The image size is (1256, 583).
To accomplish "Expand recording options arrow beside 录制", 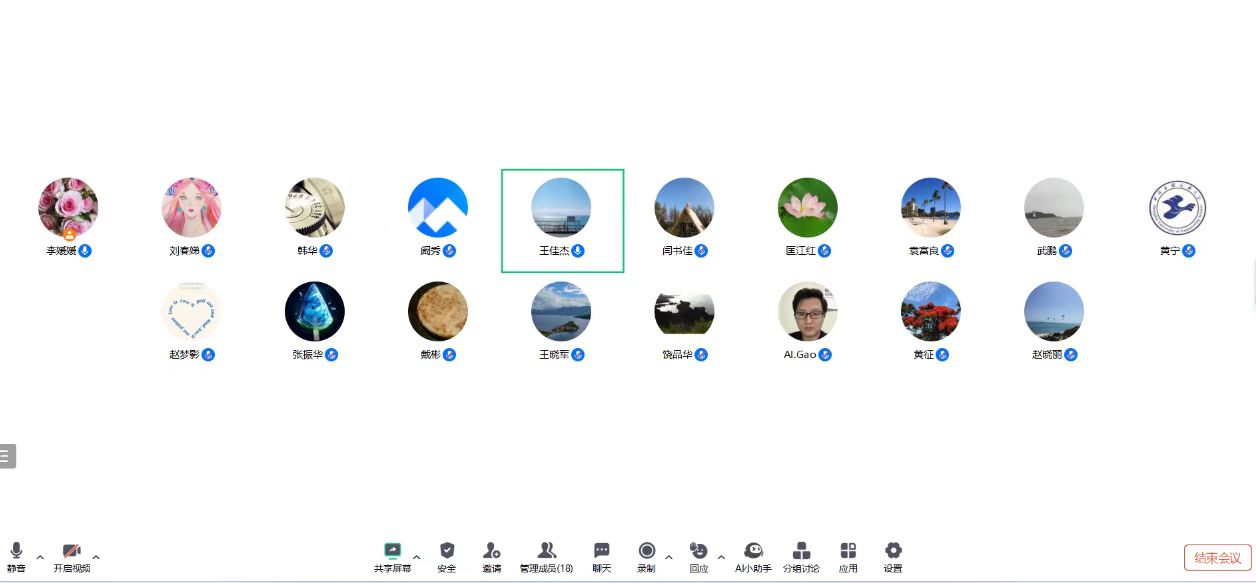I will point(669,557).
